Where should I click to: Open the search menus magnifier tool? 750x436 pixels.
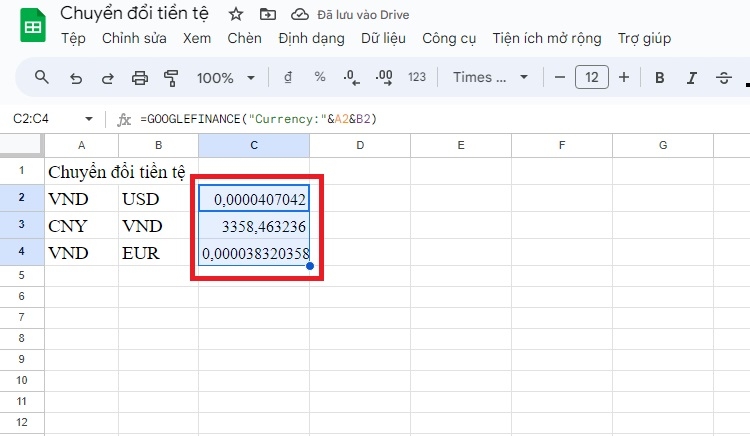42,77
